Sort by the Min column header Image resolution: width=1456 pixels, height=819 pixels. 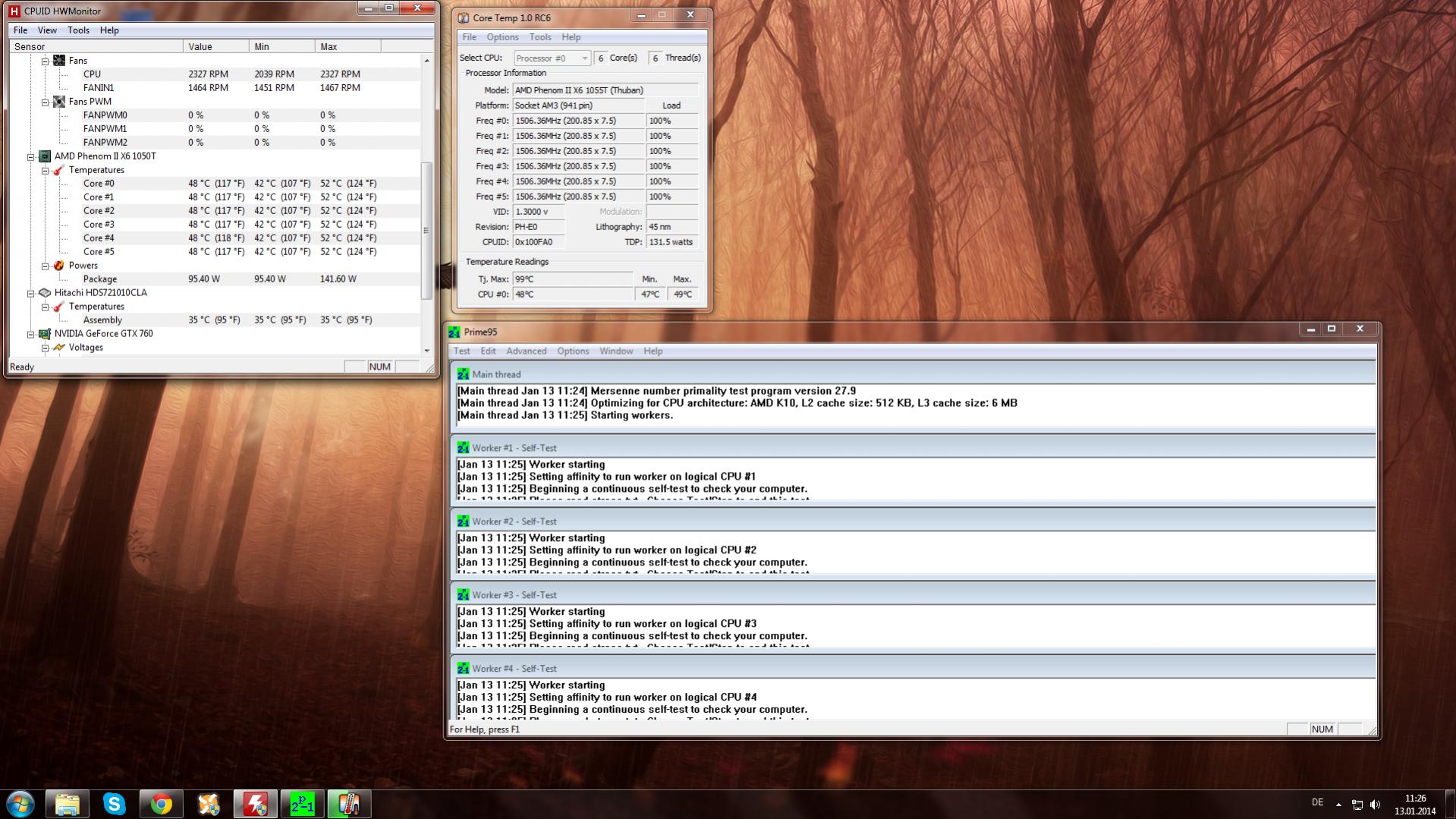pos(282,47)
